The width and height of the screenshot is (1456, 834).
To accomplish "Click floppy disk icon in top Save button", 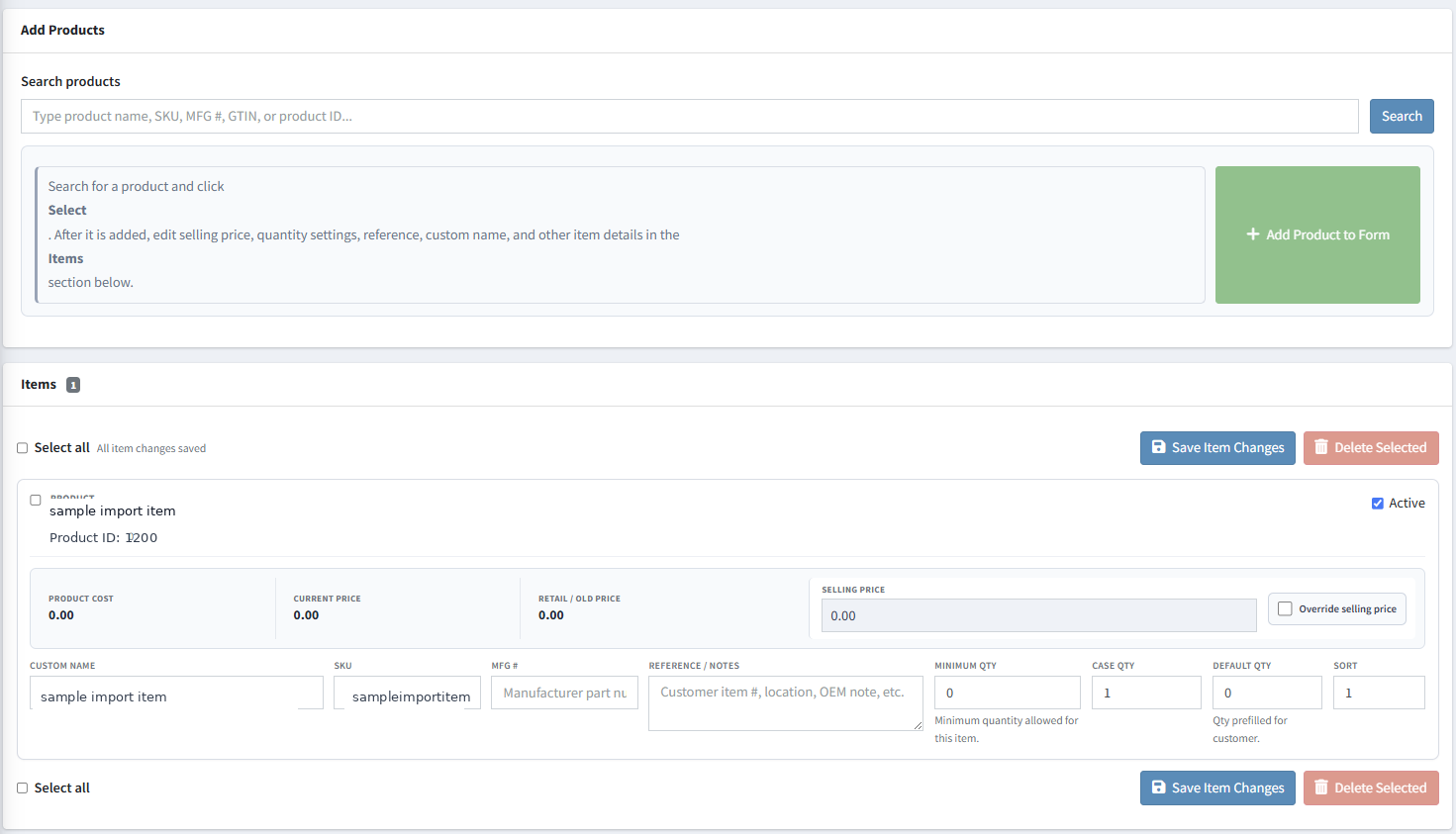I will pos(1158,447).
